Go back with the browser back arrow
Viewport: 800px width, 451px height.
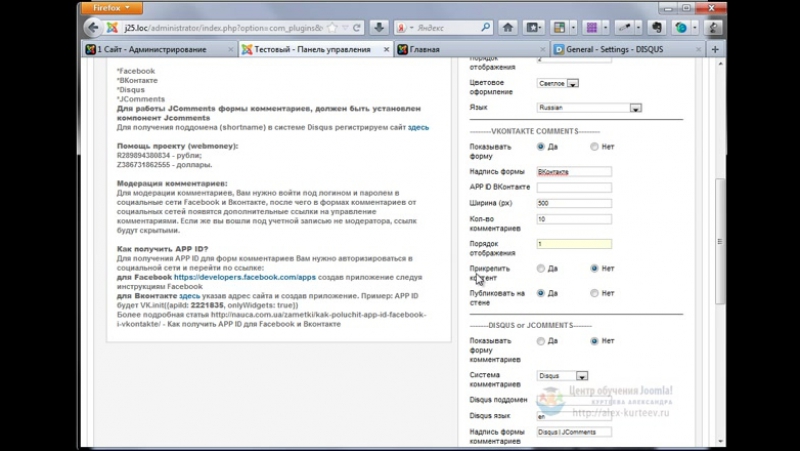coord(93,28)
